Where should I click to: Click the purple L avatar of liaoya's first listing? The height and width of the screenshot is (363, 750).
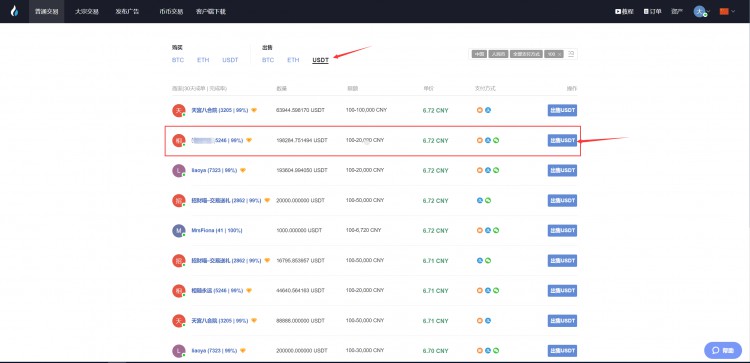tap(178, 171)
